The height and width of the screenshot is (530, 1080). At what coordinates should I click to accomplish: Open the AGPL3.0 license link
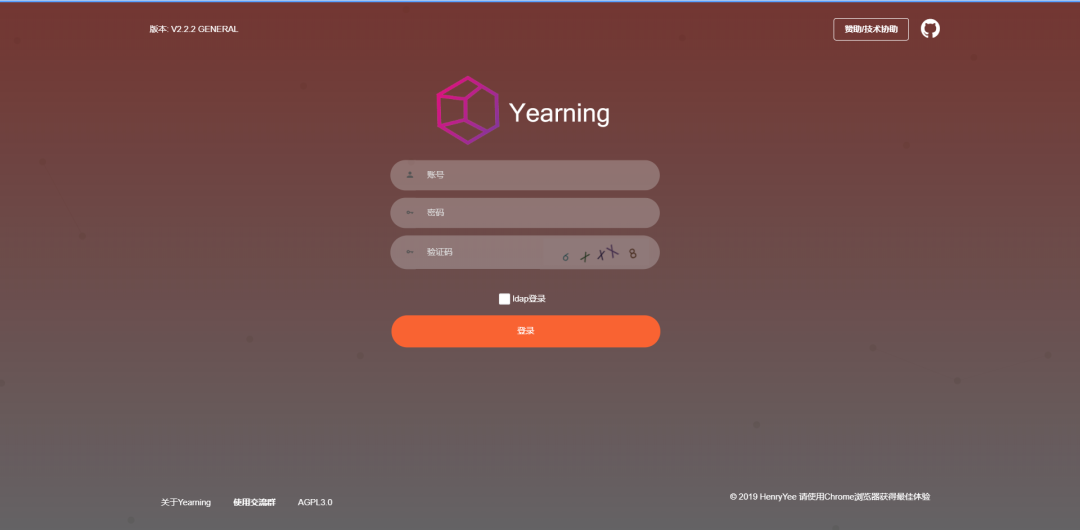315,502
